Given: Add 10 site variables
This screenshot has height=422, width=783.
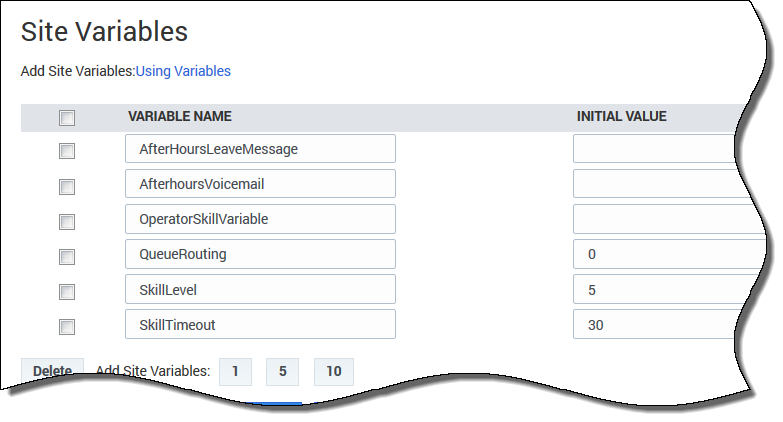Looking at the screenshot, I should click(333, 371).
